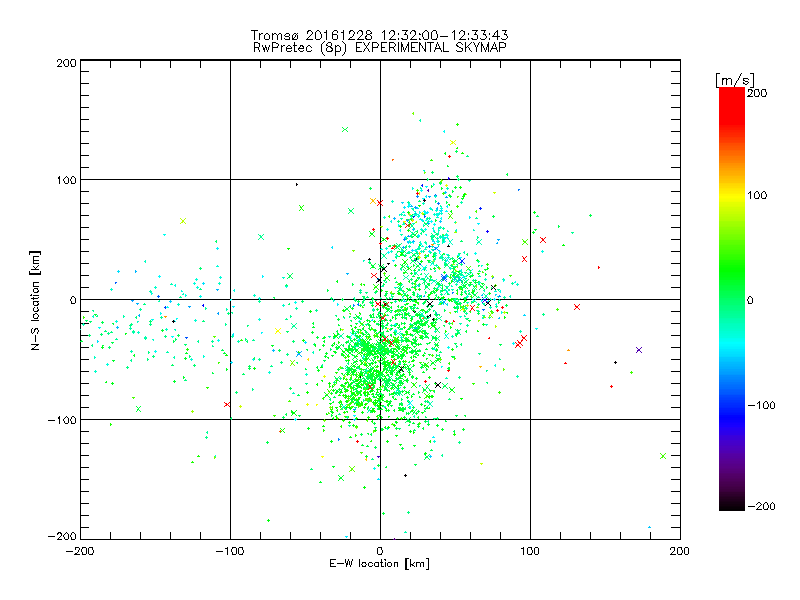Viewport: 800px width, 600px height.
Task: Click the x-axis tick label '-200'
Action: coord(80,551)
